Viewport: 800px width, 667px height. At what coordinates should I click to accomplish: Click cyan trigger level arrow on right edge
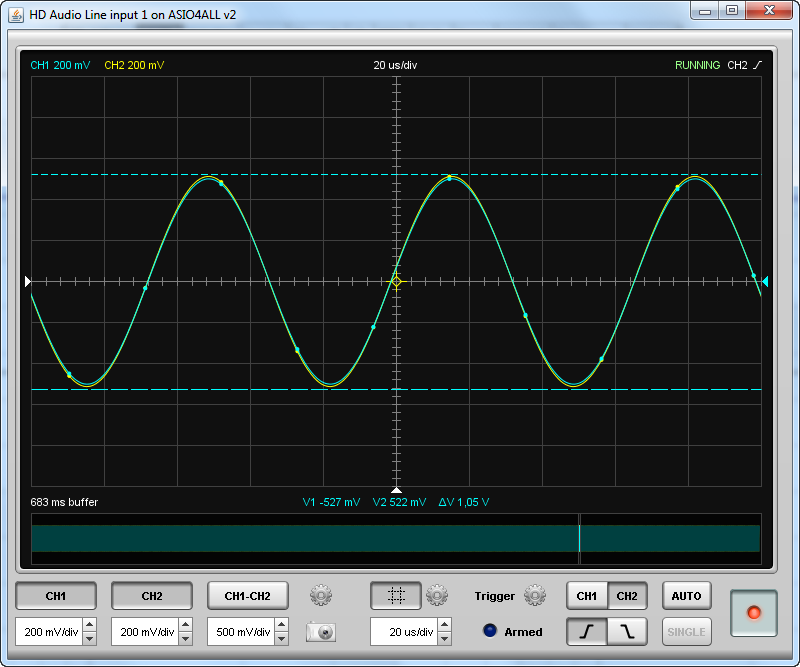coord(765,281)
